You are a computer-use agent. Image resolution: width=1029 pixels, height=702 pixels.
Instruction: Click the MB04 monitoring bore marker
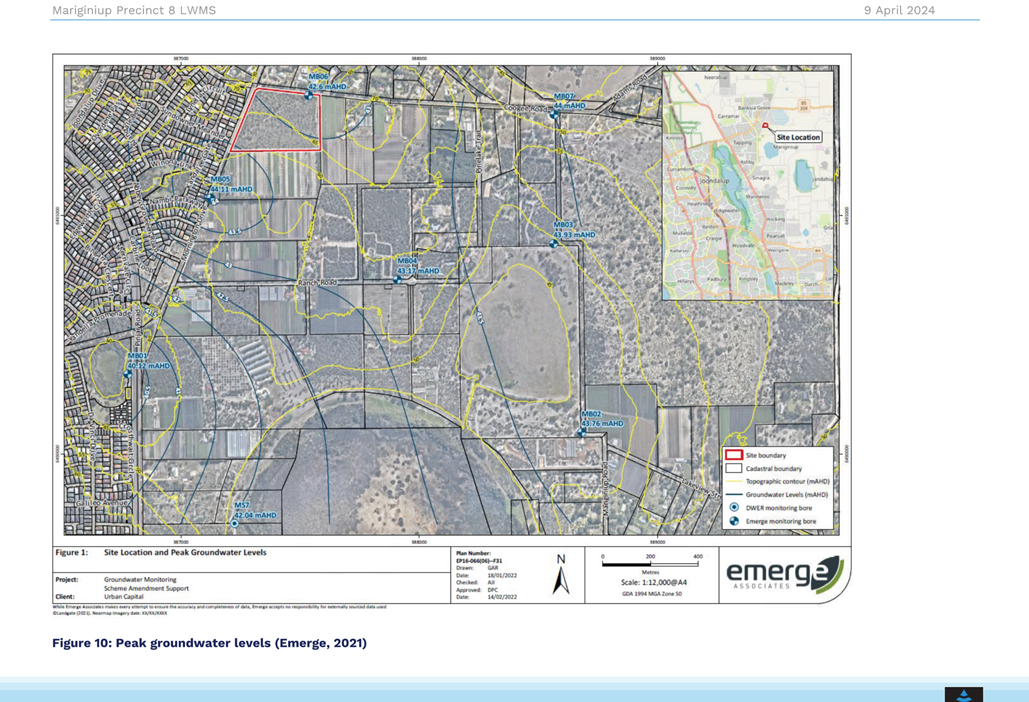(x=397, y=279)
